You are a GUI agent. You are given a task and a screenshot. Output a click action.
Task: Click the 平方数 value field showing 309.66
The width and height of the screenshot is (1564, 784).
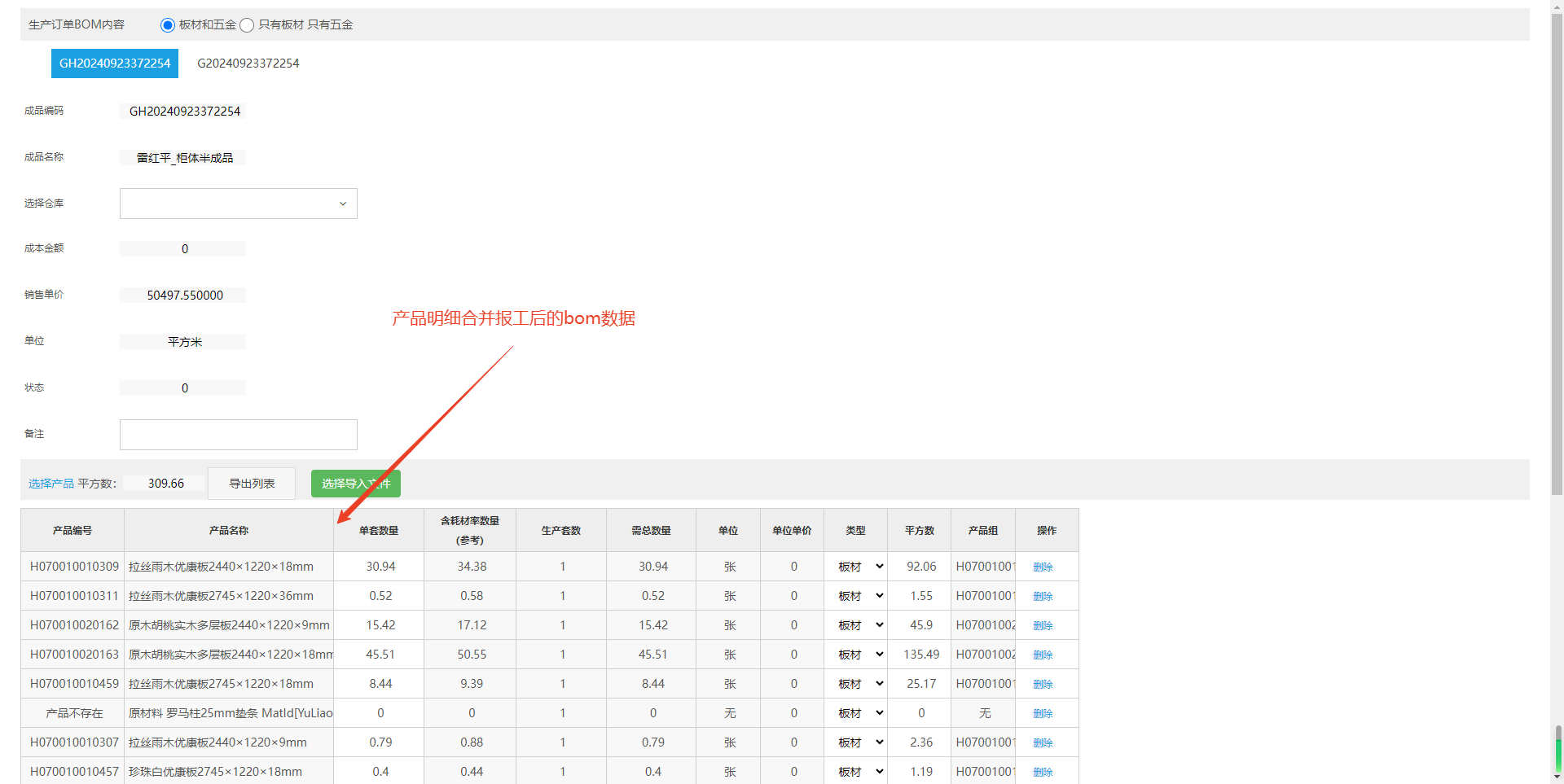[x=166, y=484]
